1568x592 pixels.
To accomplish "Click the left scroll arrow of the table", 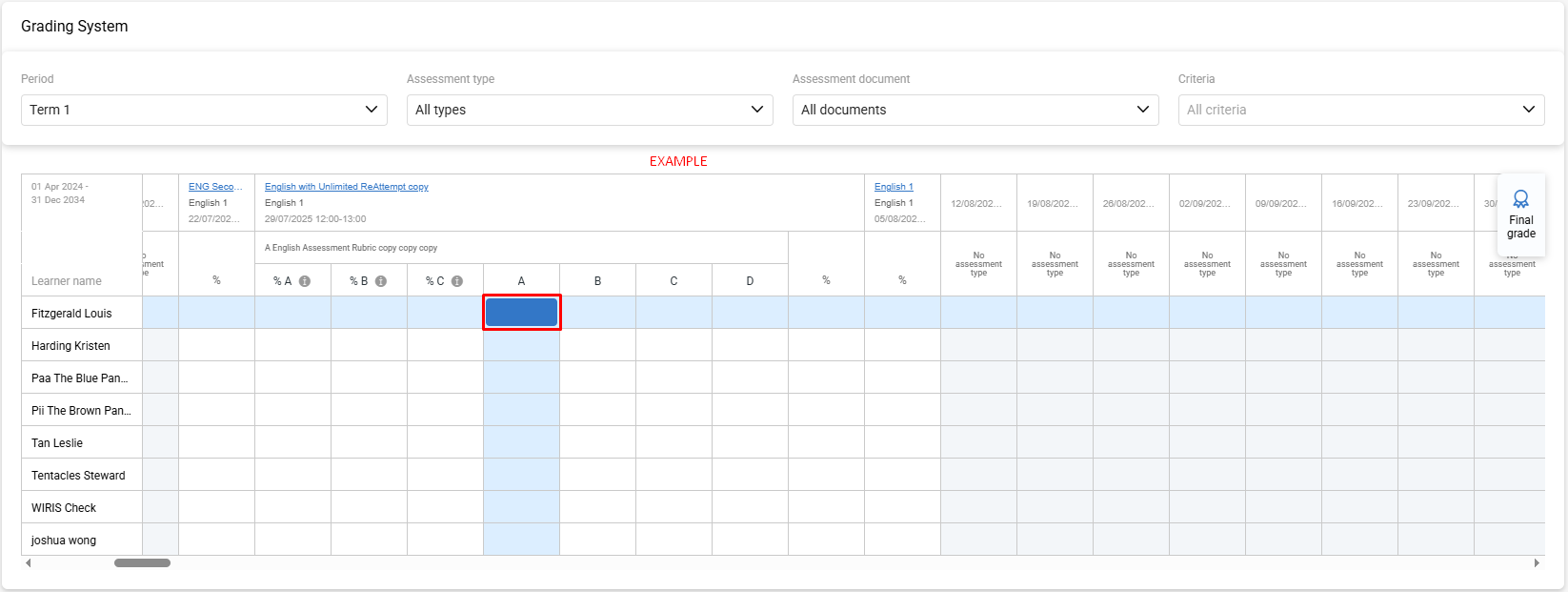I will 29,563.
